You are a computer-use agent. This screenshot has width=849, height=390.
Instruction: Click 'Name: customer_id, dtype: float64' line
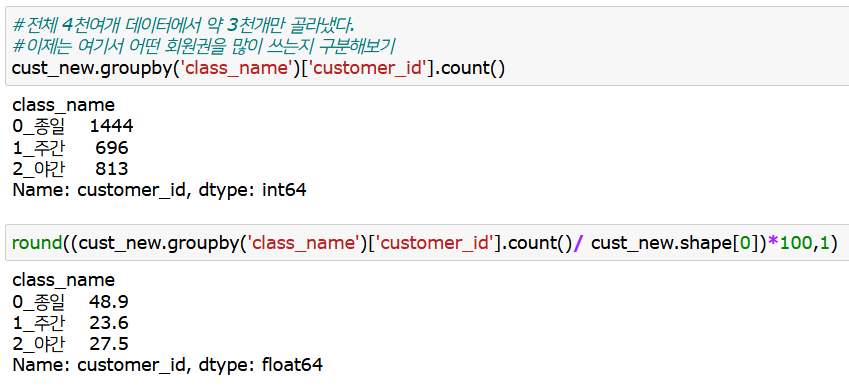click(167, 365)
